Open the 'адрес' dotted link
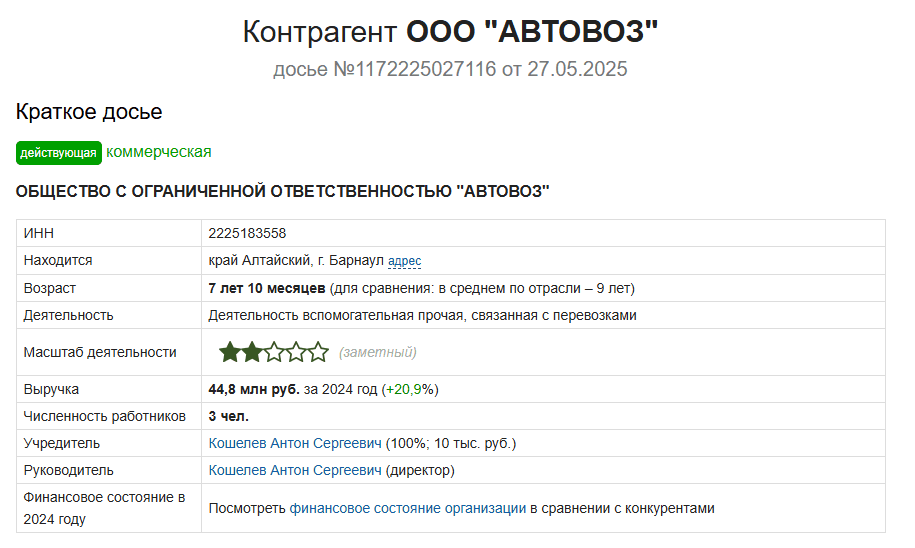 click(x=404, y=261)
